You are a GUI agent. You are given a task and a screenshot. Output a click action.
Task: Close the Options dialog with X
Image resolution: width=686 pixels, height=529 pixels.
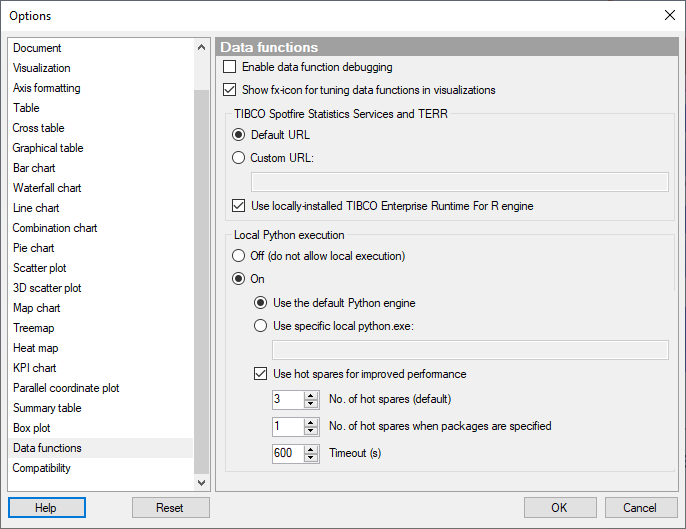(669, 15)
